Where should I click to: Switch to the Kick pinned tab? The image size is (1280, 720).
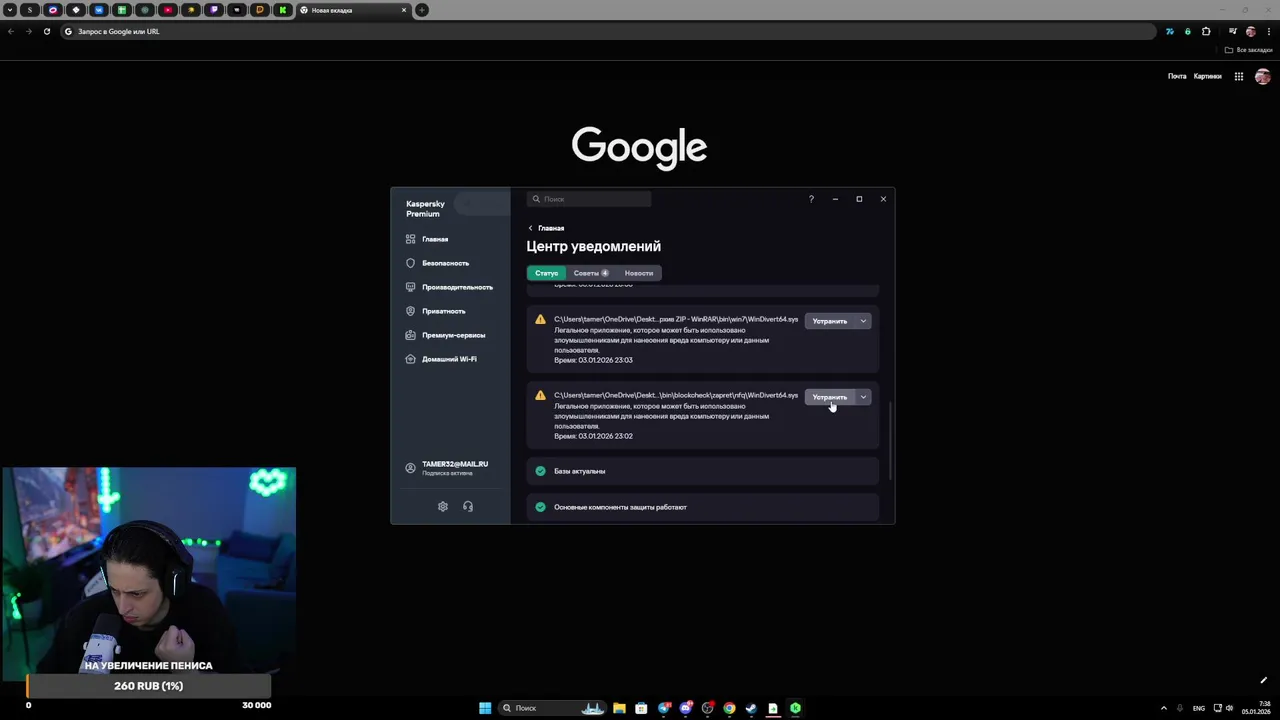(x=282, y=10)
